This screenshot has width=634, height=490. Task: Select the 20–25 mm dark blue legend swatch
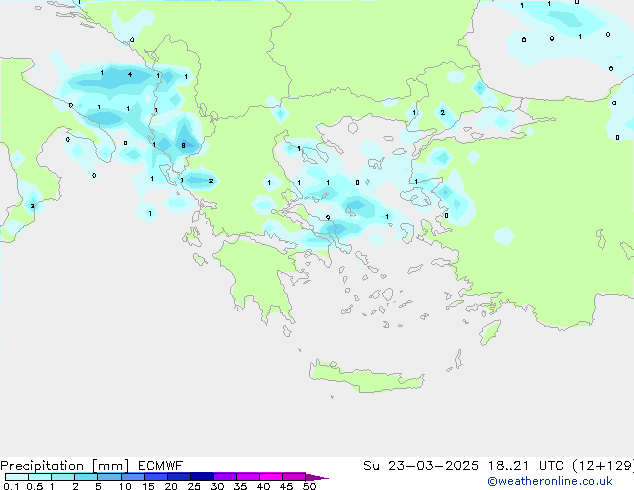coord(178,477)
